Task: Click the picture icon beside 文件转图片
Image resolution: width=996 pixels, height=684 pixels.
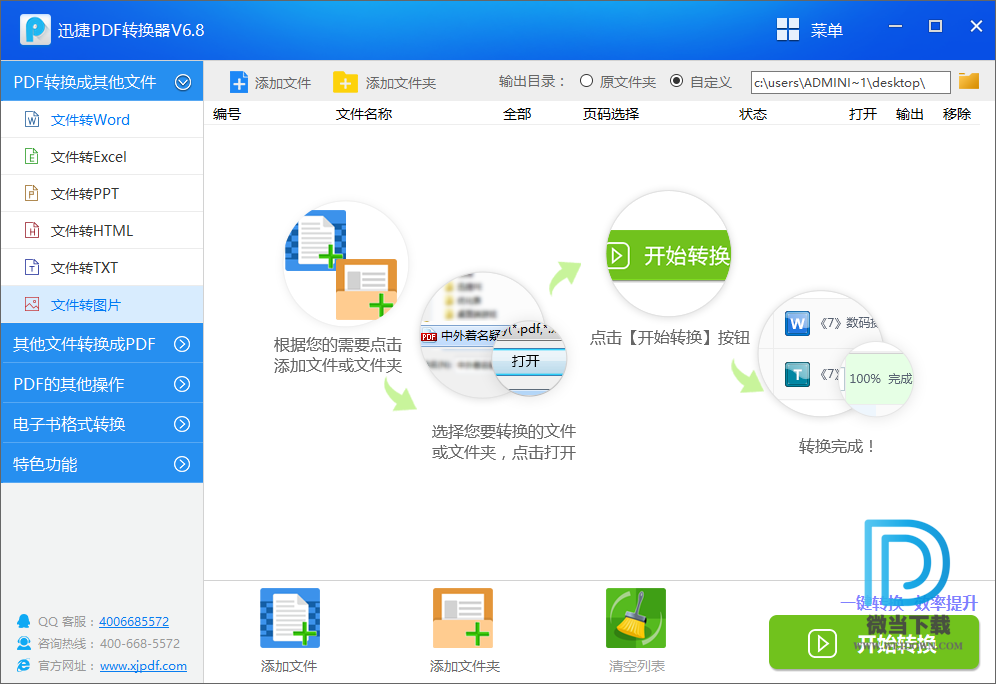Action: [x=32, y=304]
